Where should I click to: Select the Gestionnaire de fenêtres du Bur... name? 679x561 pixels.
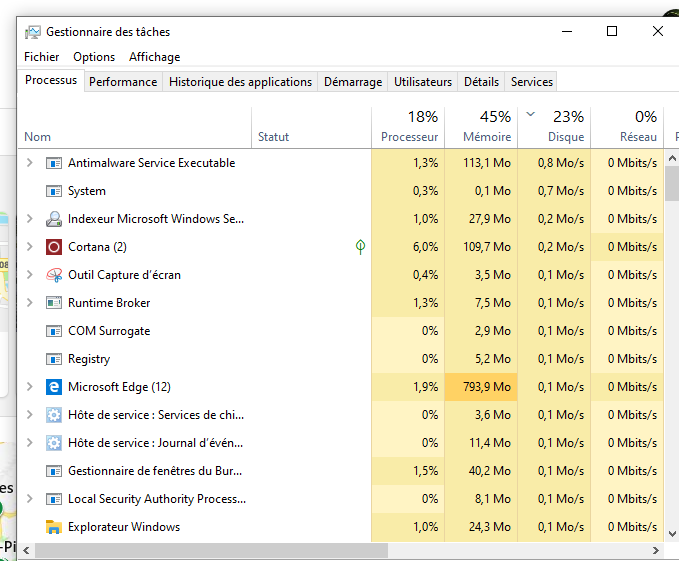155,471
